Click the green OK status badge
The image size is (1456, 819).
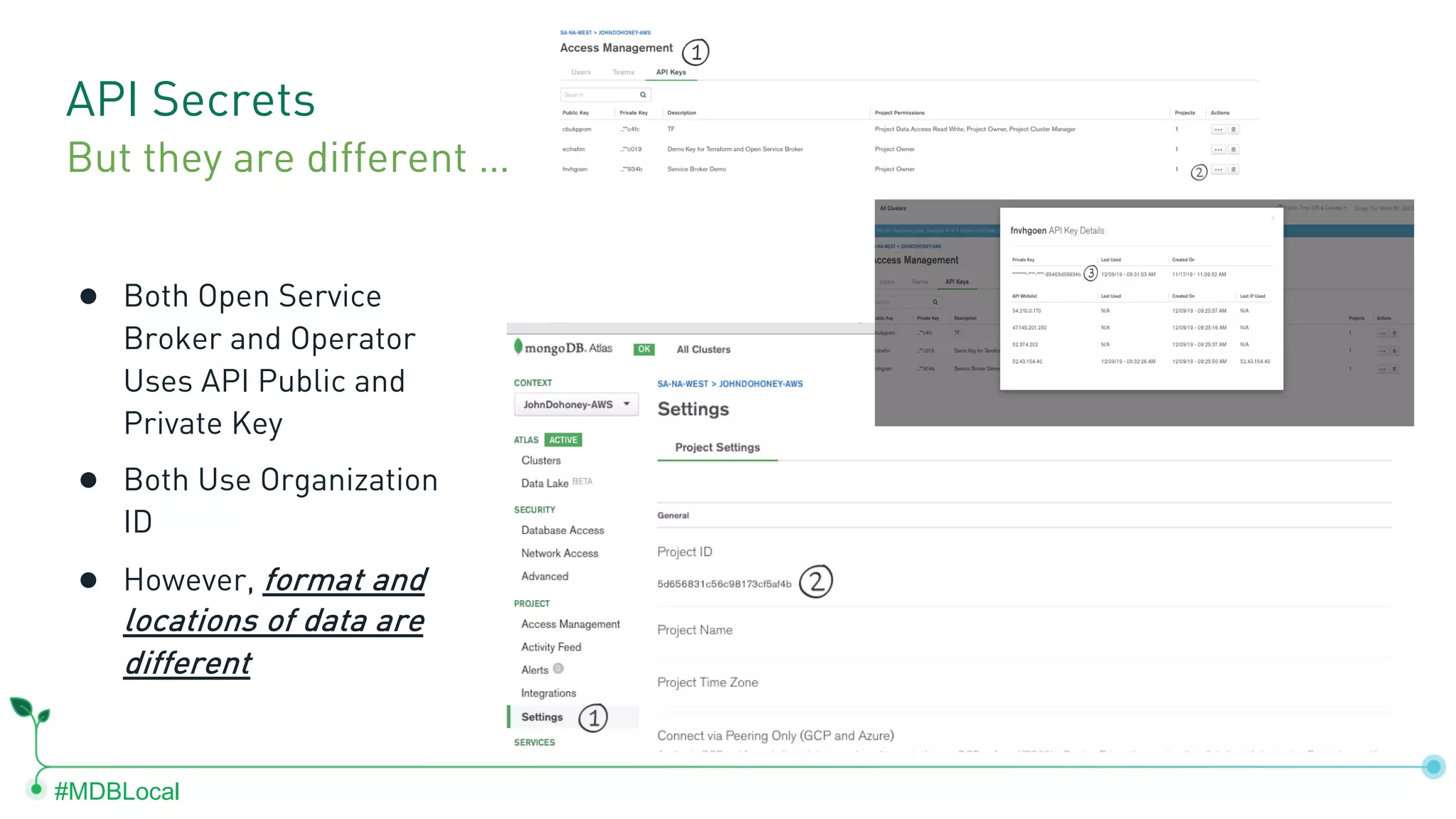[643, 349]
